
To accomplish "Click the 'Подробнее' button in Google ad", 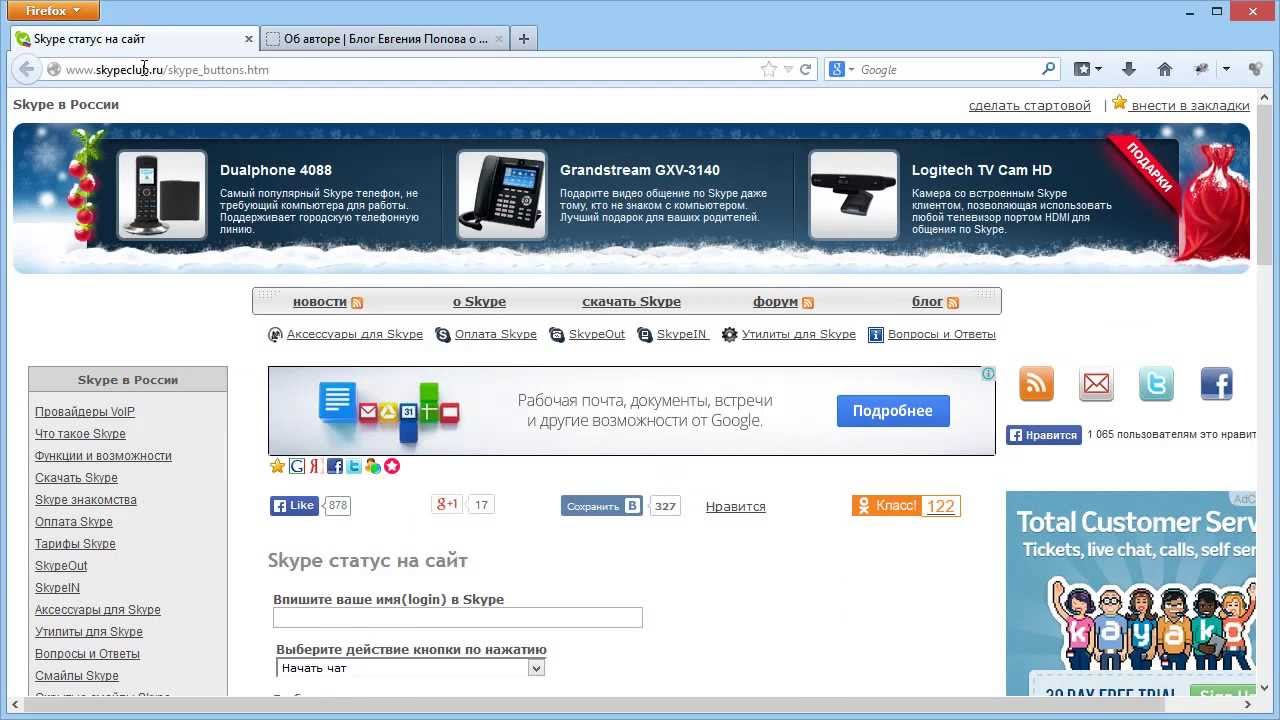I will point(893,410).
